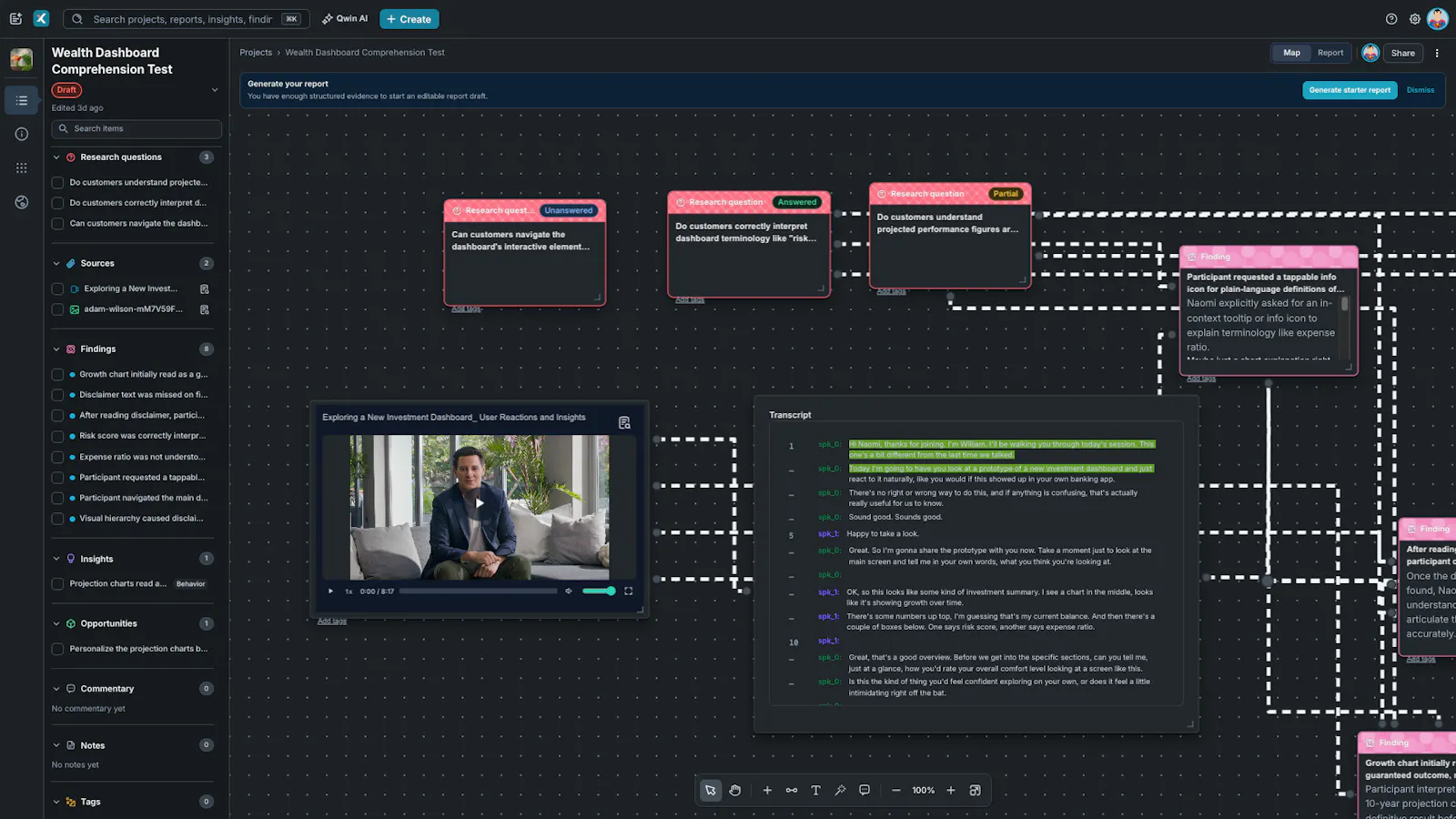Viewport: 1456px width, 819px height.
Task: Collapse the Insights section
Action: pyautogui.click(x=56, y=559)
